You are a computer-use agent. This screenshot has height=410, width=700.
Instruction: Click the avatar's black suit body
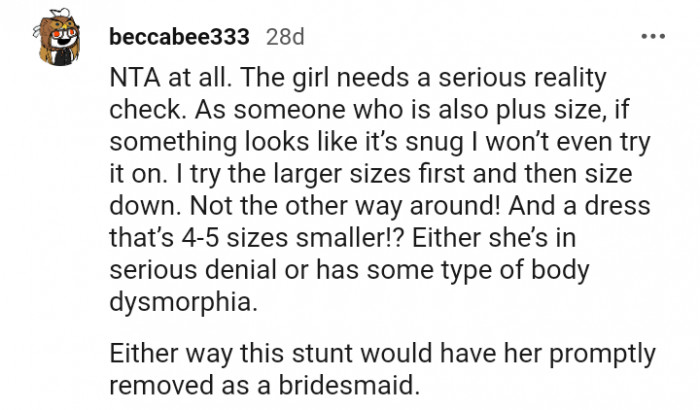coord(62,56)
